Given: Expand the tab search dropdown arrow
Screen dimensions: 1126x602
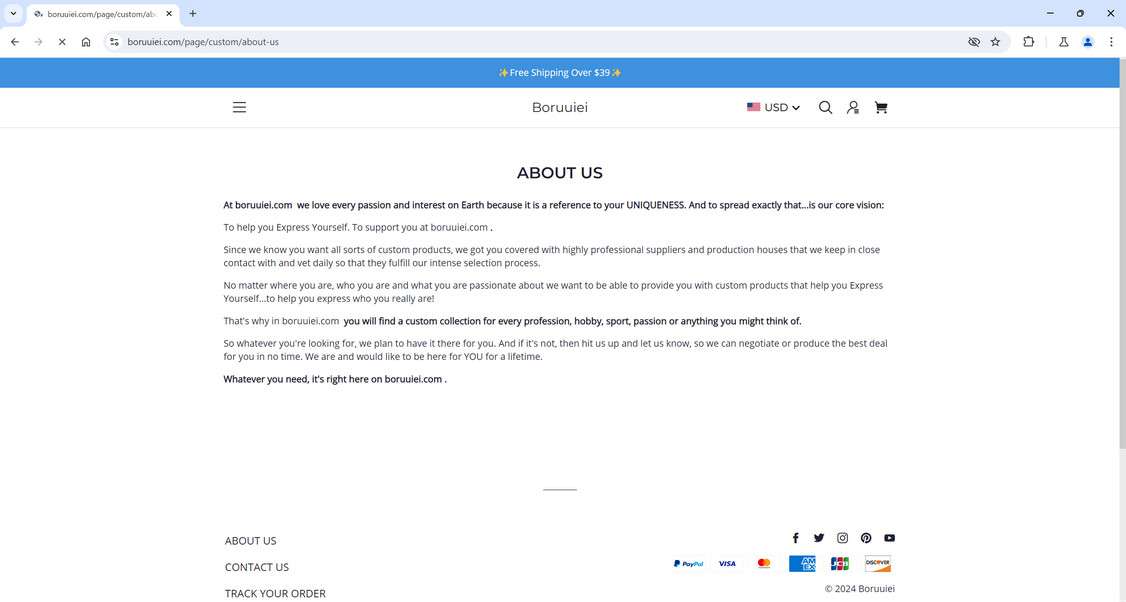Looking at the screenshot, I should click(x=13, y=14).
